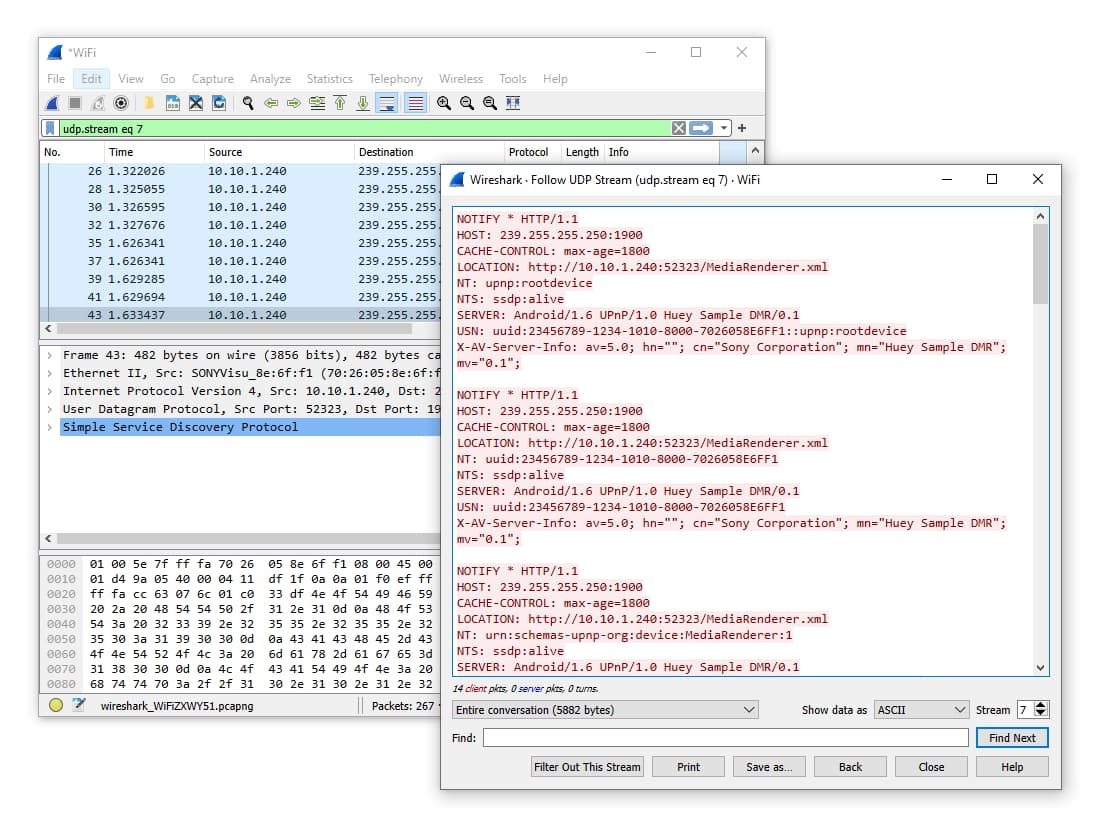Viewport: 1117px width, 829px height.
Task: Click the Help button in dialog
Action: (1012, 767)
